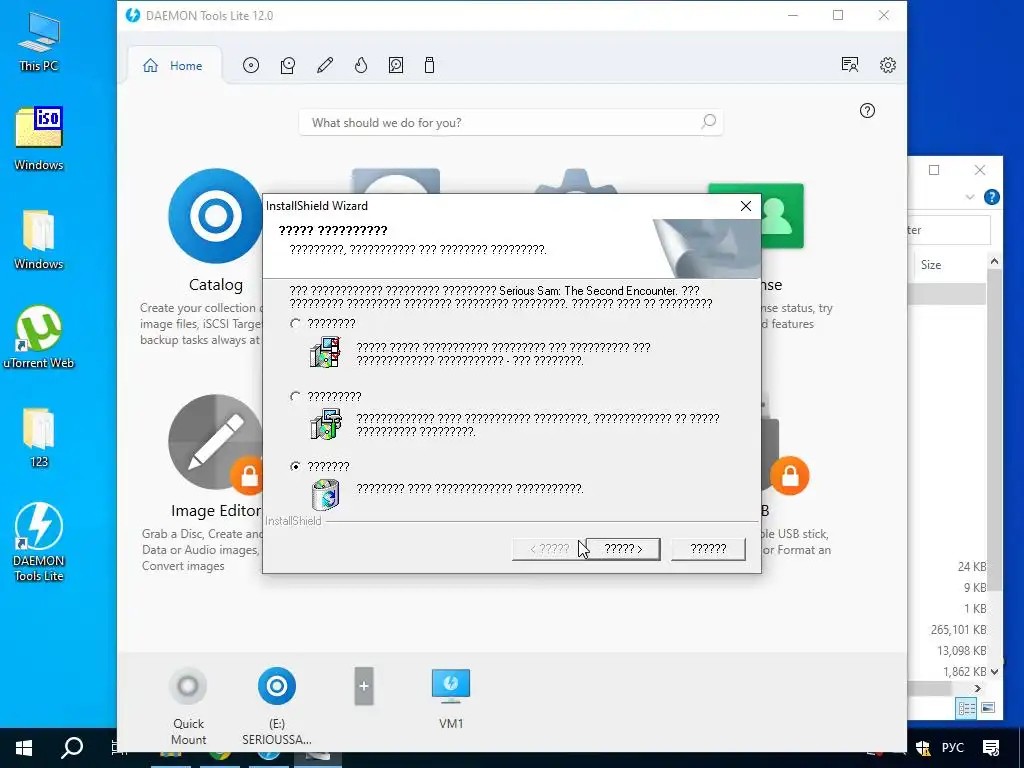Add a new virtual drive with plus button
This screenshot has width=1024, height=768.
pyautogui.click(x=364, y=686)
